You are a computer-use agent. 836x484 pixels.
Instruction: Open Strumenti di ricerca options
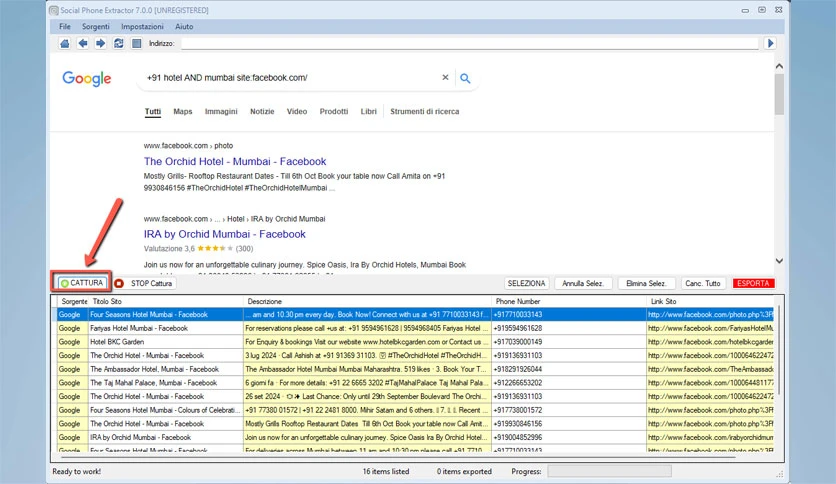[x=424, y=111]
